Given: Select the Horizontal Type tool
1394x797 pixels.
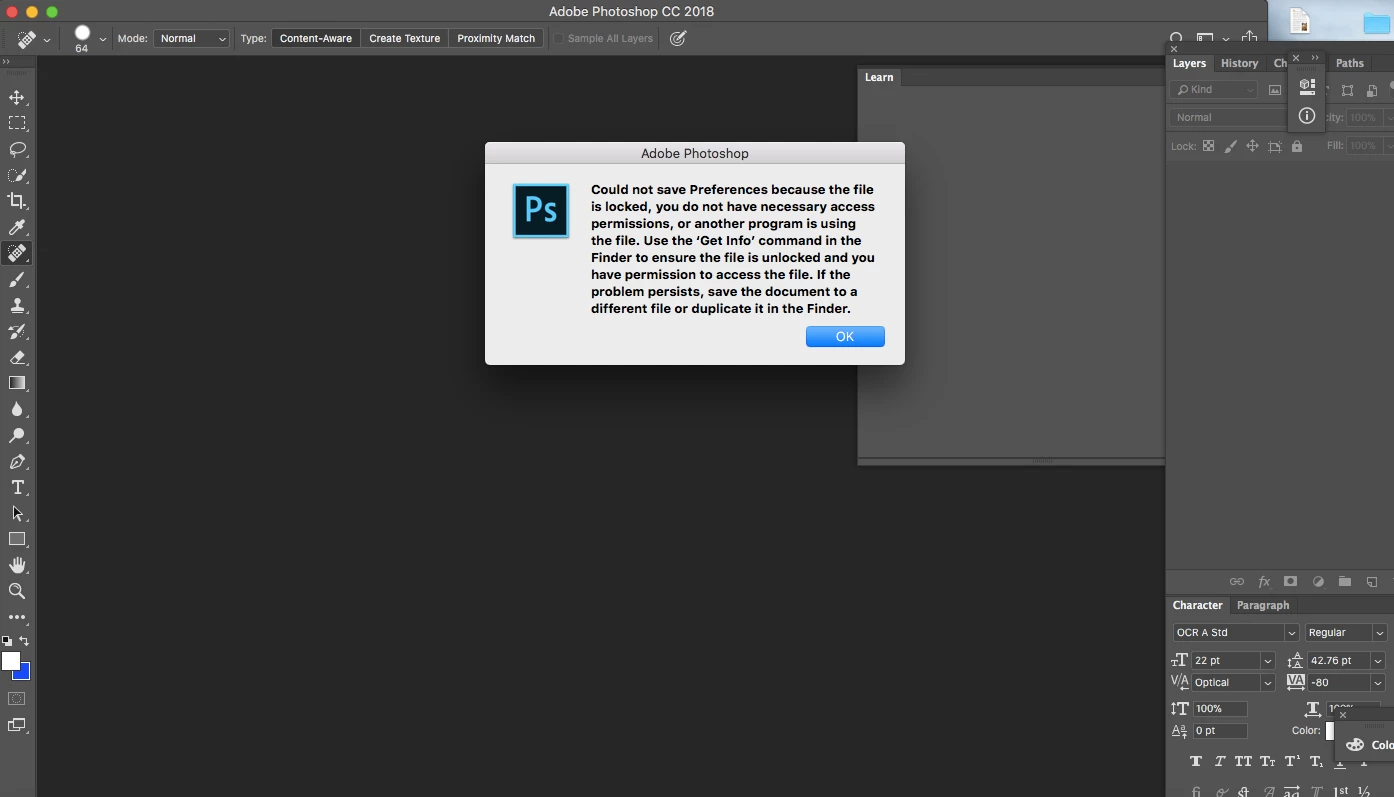Looking at the screenshot, I should (17, 488).
